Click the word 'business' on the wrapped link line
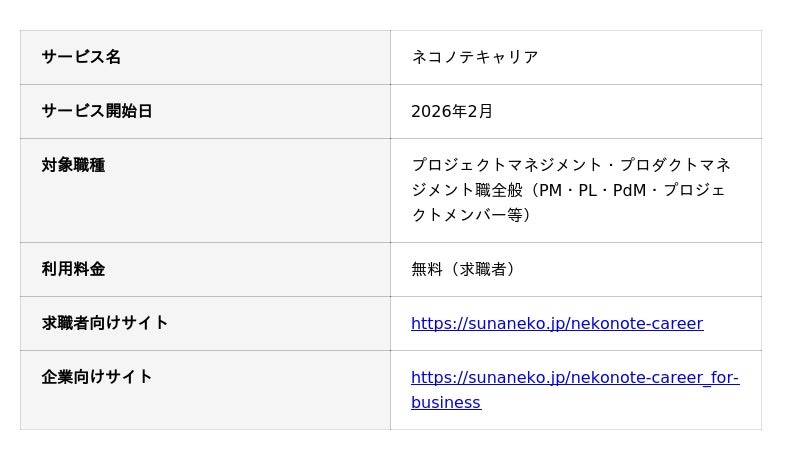The image size is (800, 460). pyautogui.click(x=446, y=402)
